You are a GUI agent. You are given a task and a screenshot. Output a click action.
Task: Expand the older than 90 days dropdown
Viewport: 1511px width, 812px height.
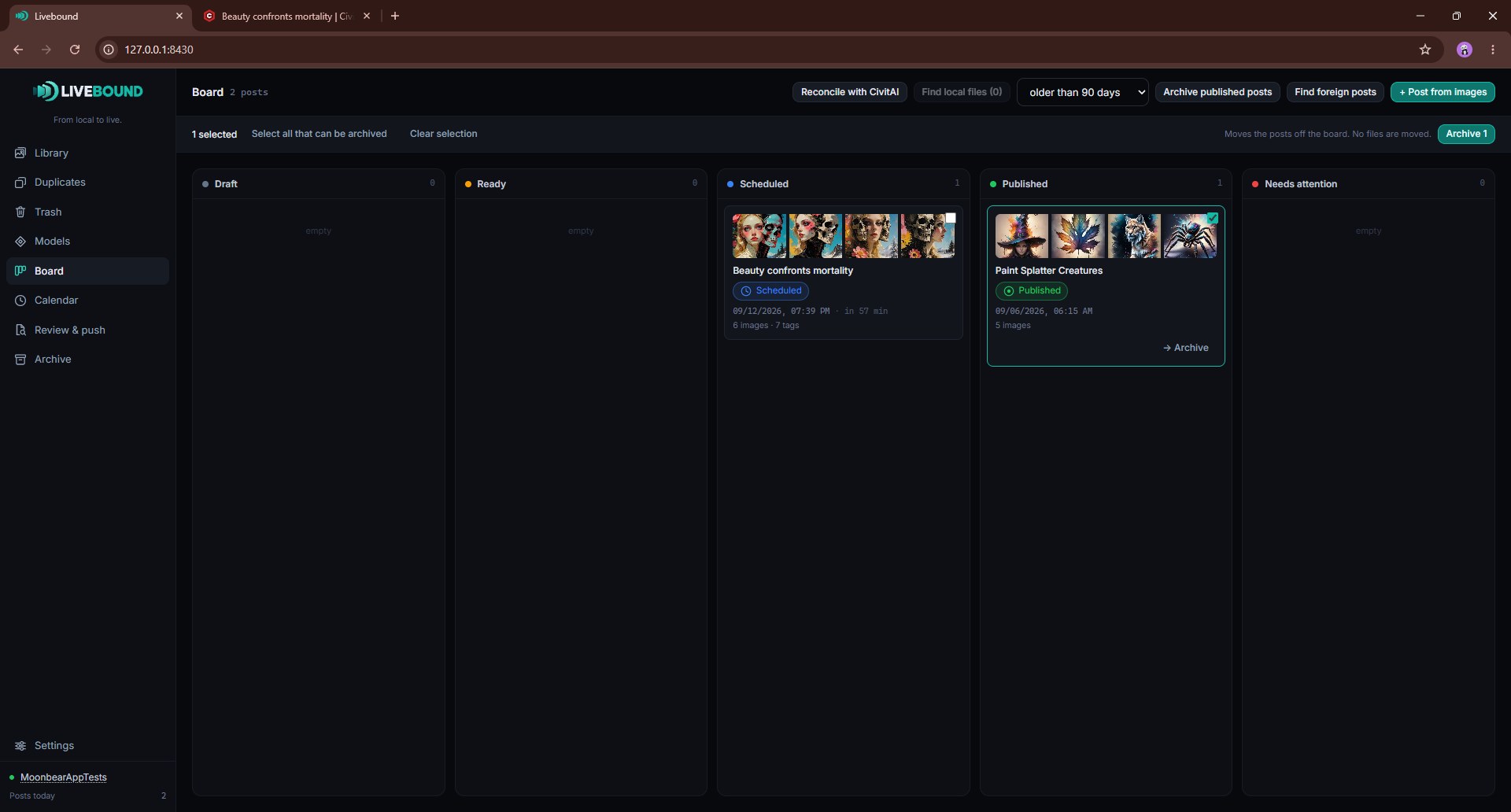tap(1083, 92)
